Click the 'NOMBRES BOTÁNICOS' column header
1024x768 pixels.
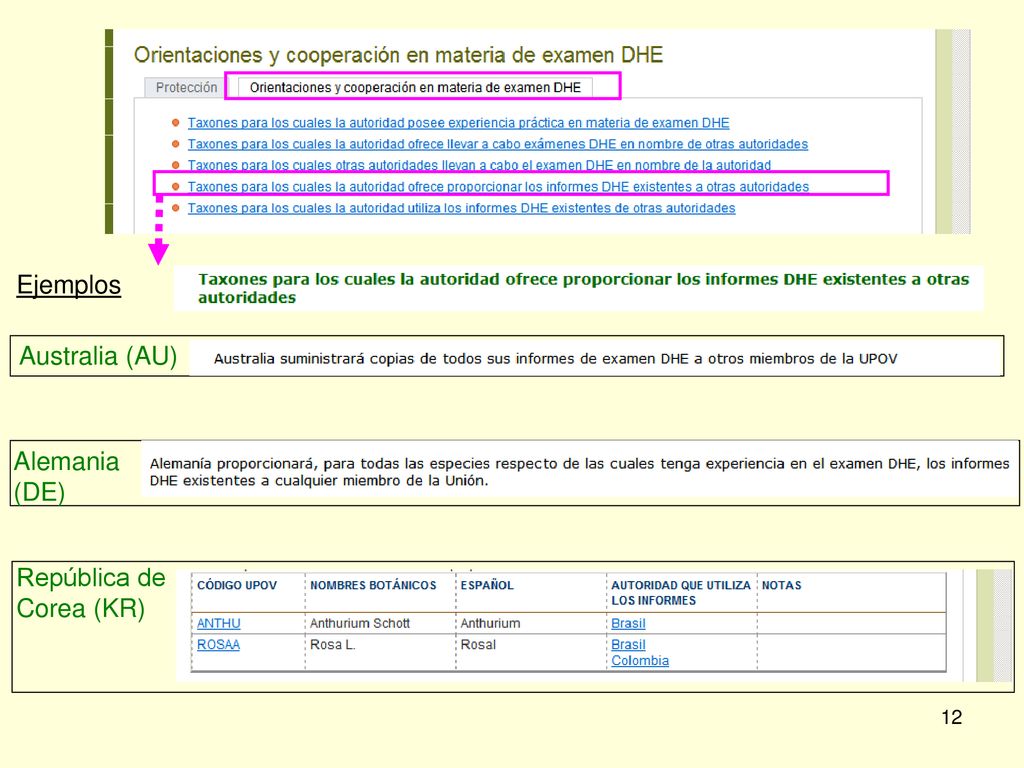(x=373, y=586)
